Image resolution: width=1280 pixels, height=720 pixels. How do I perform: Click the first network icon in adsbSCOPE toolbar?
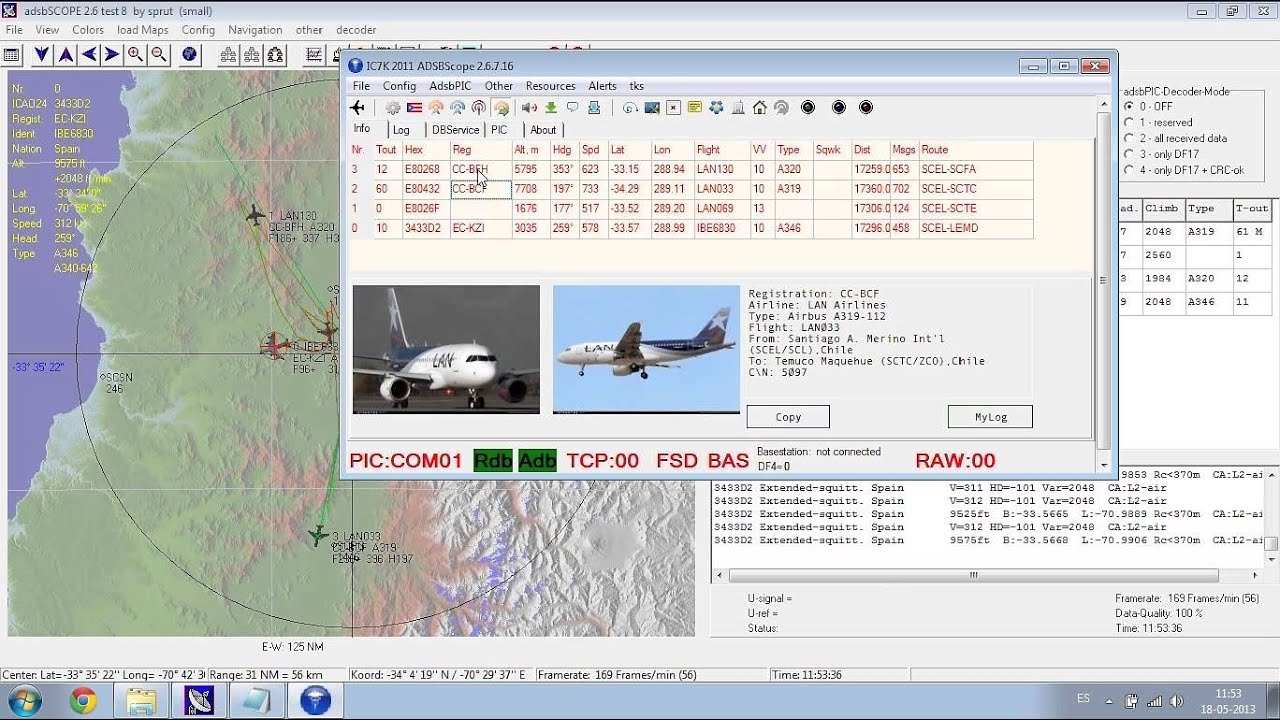(228, 55)
